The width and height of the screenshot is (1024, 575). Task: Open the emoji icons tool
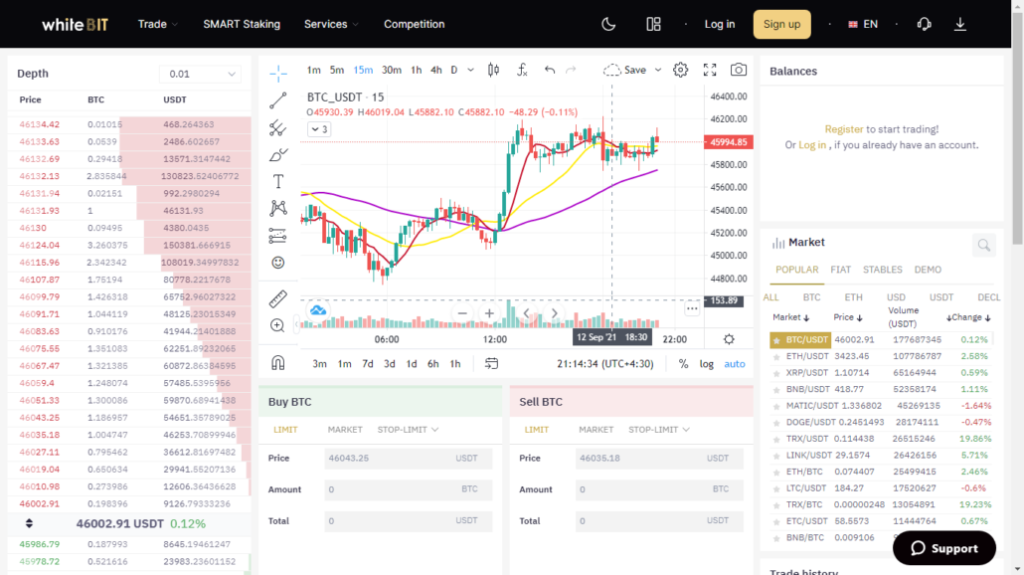(x=278, y=263)
